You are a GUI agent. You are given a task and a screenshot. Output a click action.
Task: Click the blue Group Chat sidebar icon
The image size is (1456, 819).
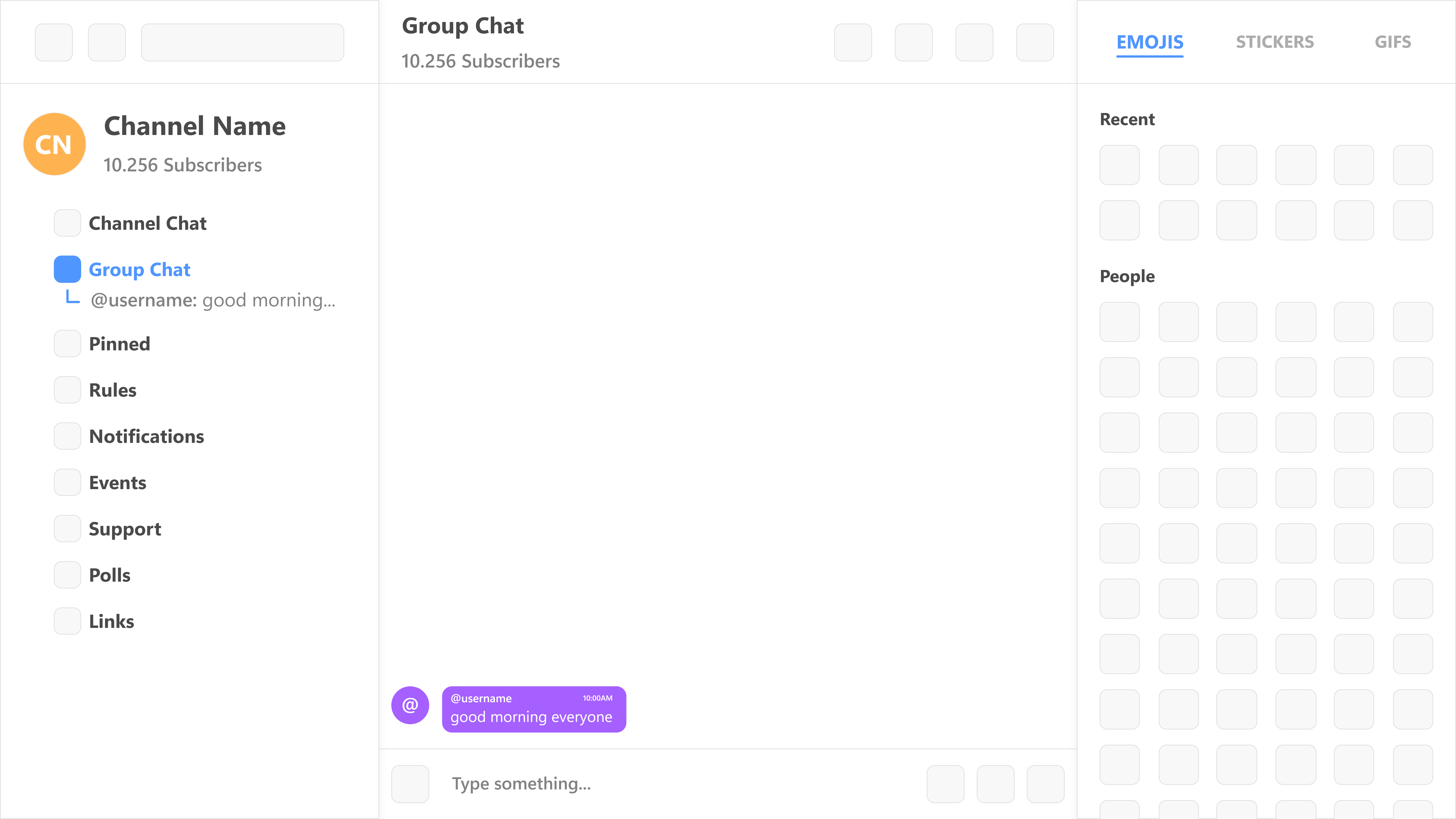click(x=67, y=269)
